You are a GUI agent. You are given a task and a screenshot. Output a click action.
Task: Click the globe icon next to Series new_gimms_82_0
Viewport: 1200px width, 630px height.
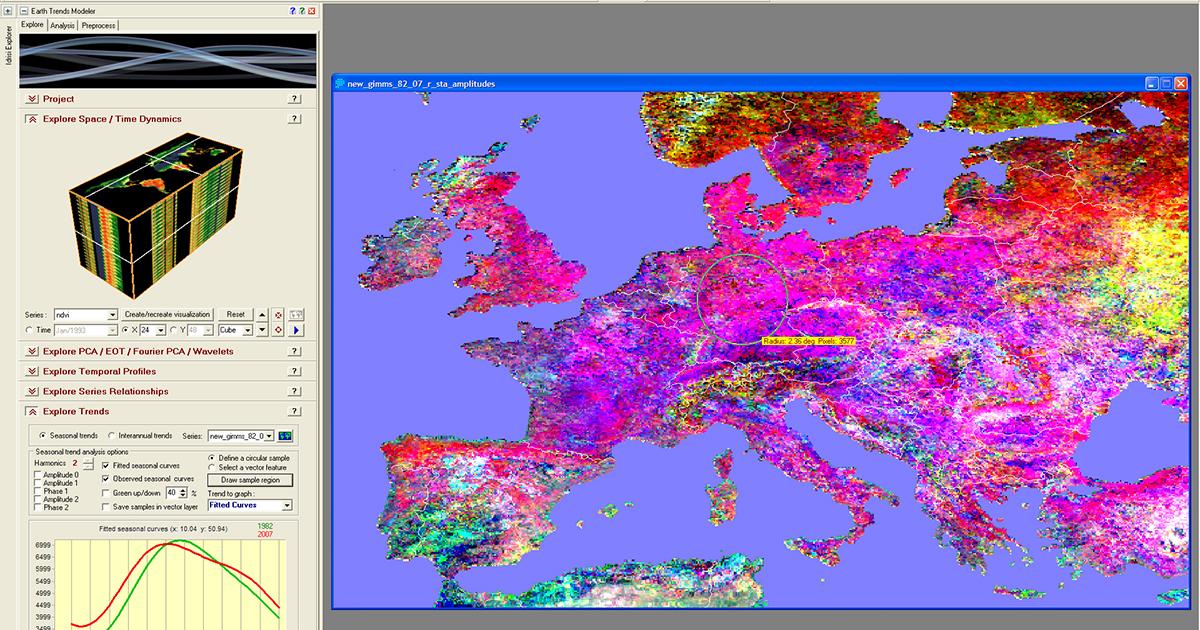tap(286, 436)
